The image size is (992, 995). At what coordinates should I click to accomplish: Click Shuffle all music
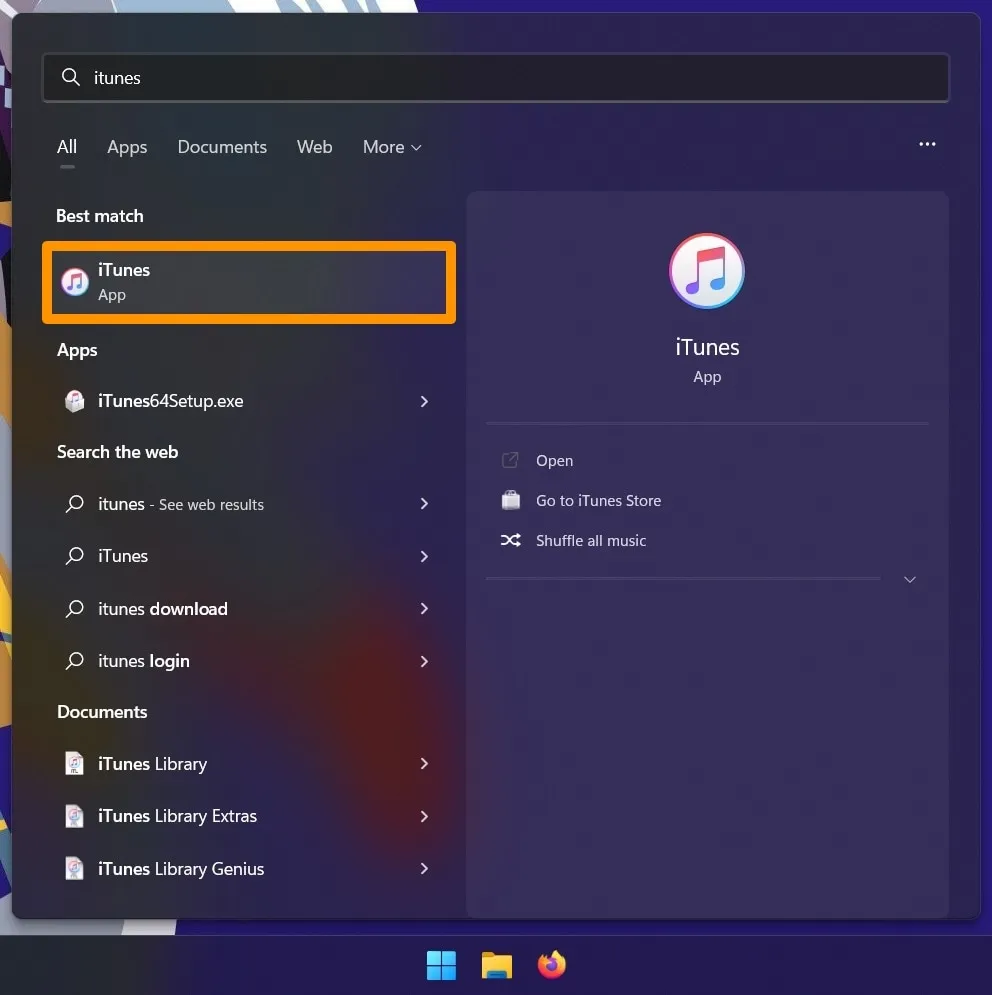pyautogui.click(x=591, y=541)
